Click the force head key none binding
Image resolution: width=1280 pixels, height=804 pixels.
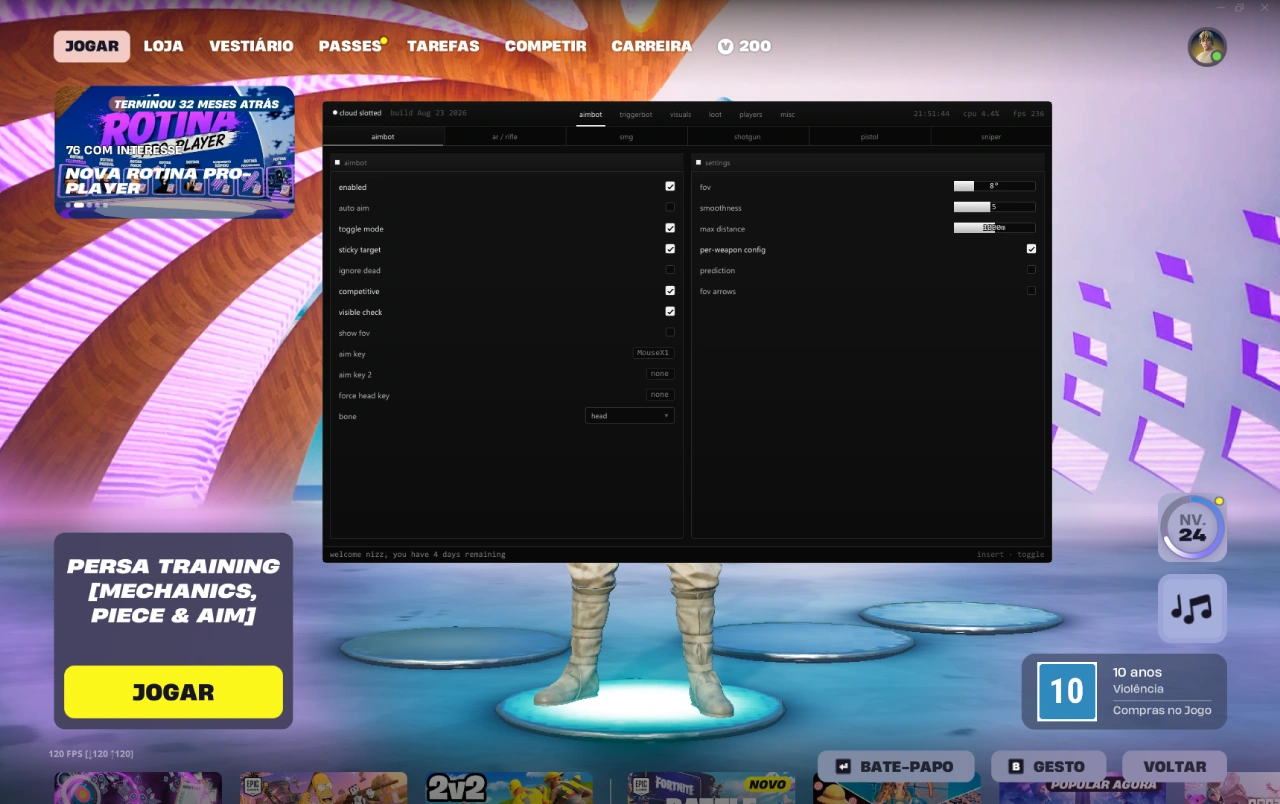pos(660,395)
